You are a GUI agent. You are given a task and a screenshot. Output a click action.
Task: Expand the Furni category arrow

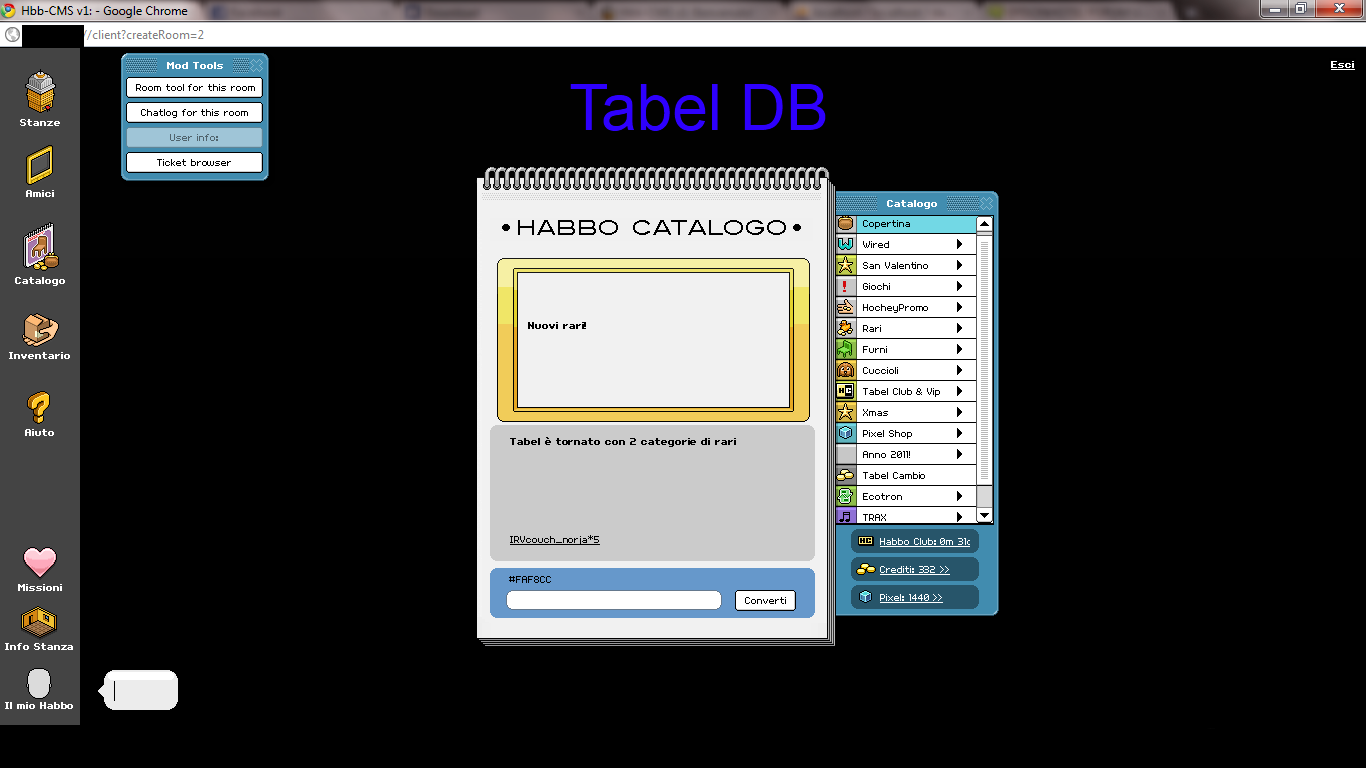[959, 349]
